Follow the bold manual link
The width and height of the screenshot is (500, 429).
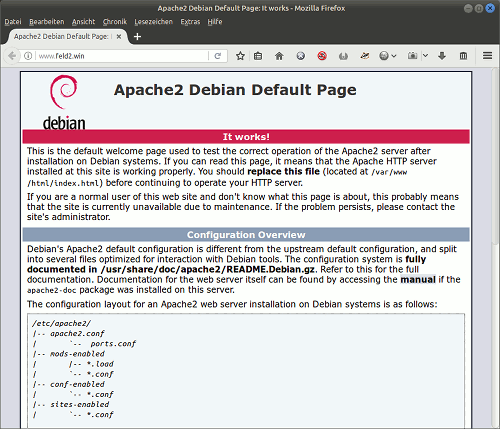click(x=418, y=279)
